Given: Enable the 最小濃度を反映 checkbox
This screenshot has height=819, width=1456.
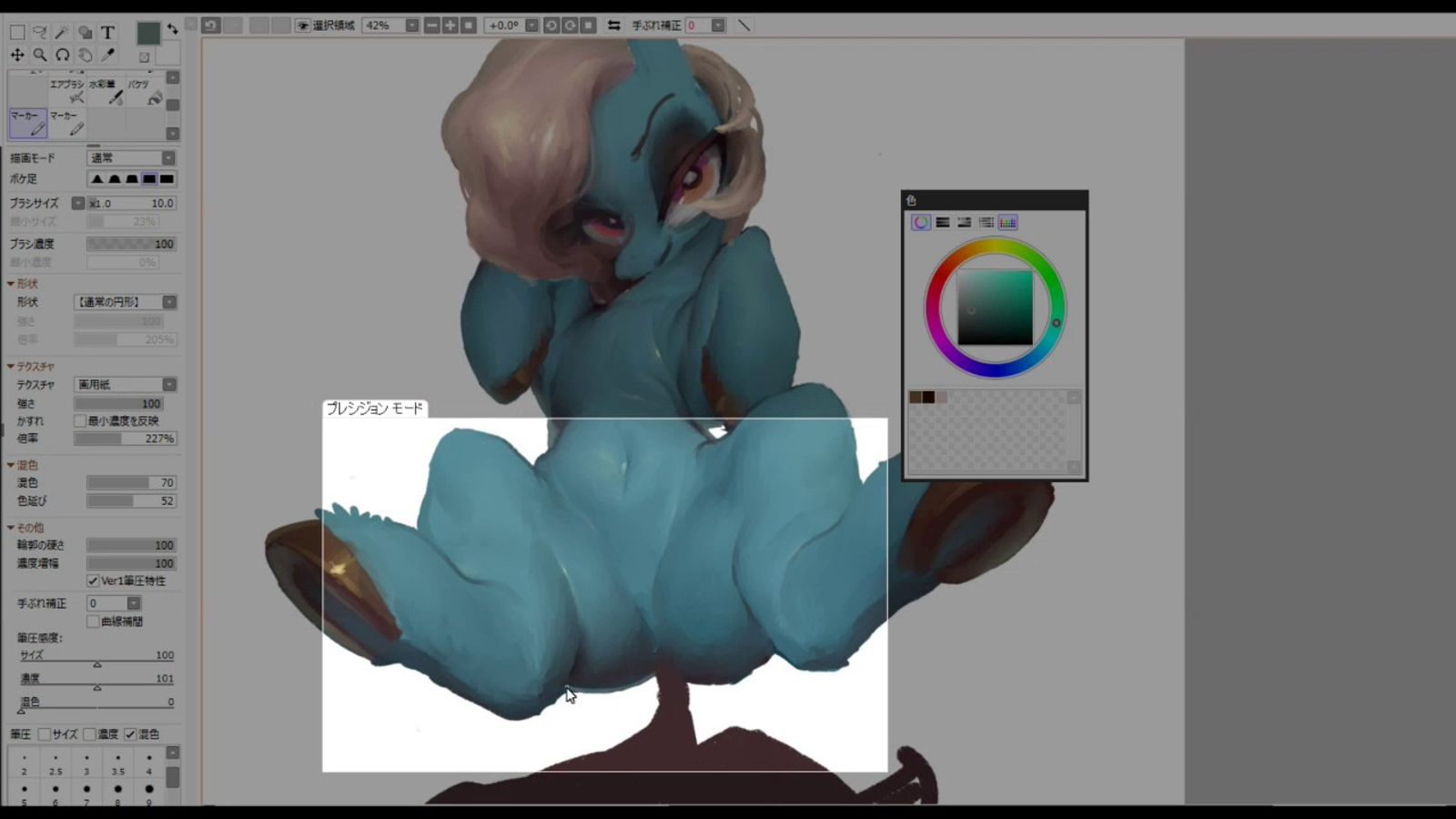Looking at the screenshot, I should coord(80,420).
